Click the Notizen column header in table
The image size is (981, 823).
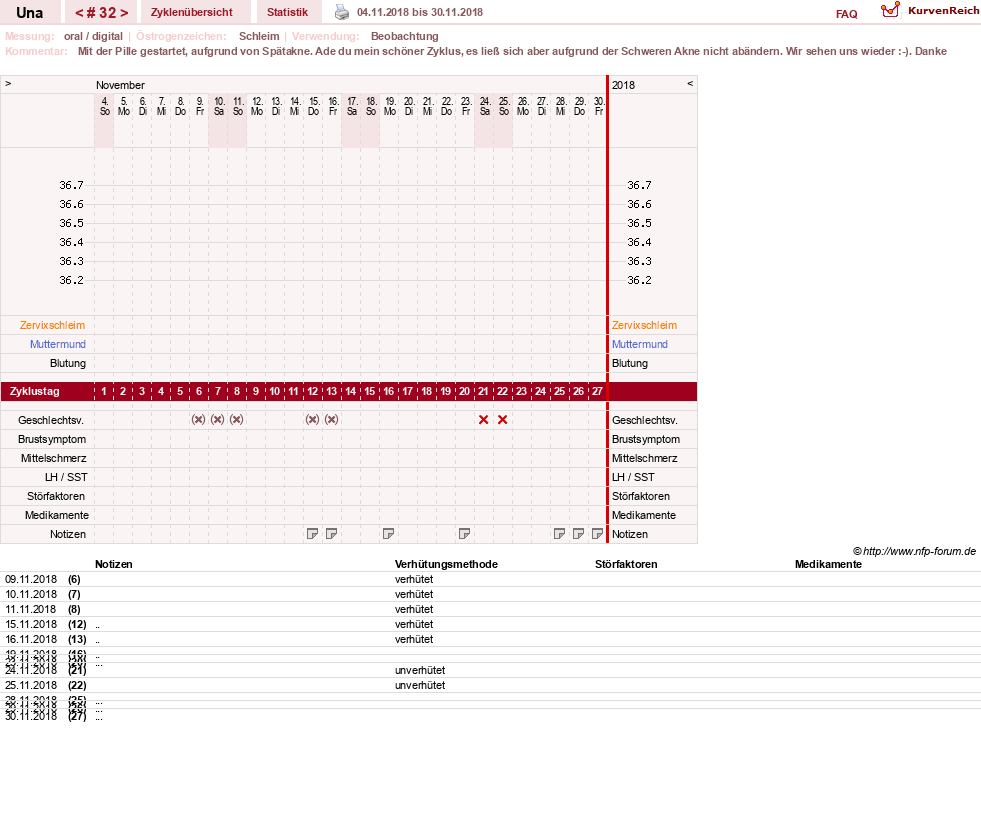click(114, 564)
